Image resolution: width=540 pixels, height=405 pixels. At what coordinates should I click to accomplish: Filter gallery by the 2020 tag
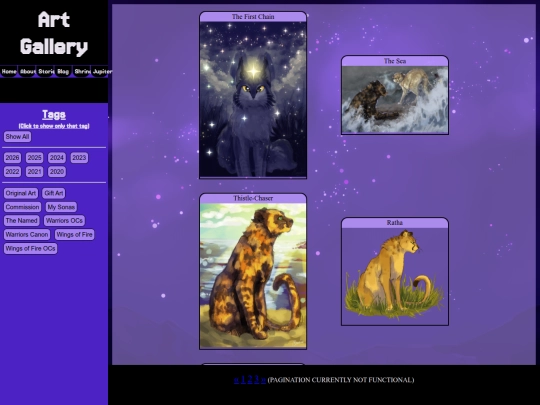pyautogui.click(x=57, y=172)
